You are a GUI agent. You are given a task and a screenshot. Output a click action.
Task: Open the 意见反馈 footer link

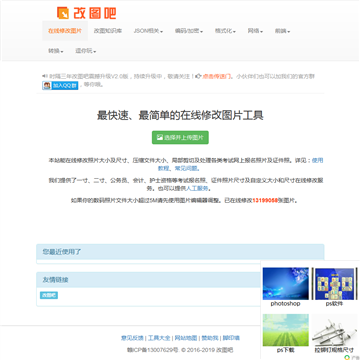pos(132,338)
